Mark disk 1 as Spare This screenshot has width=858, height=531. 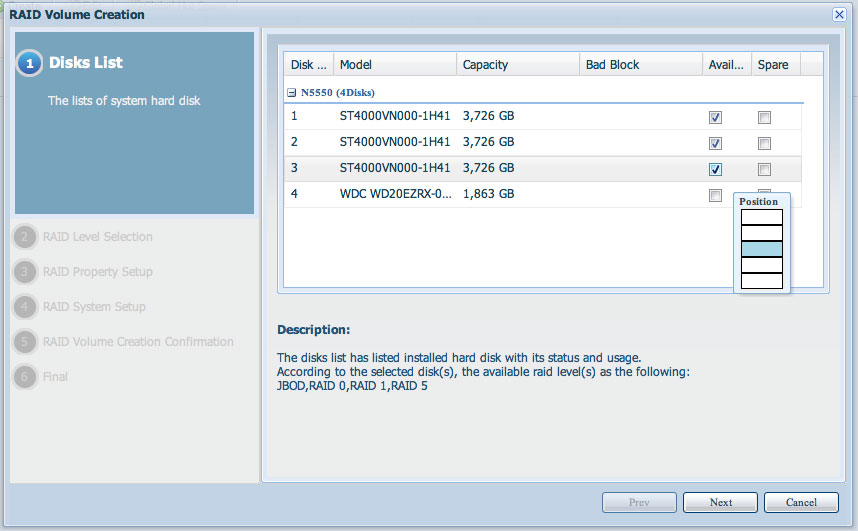tap(764, 117)
